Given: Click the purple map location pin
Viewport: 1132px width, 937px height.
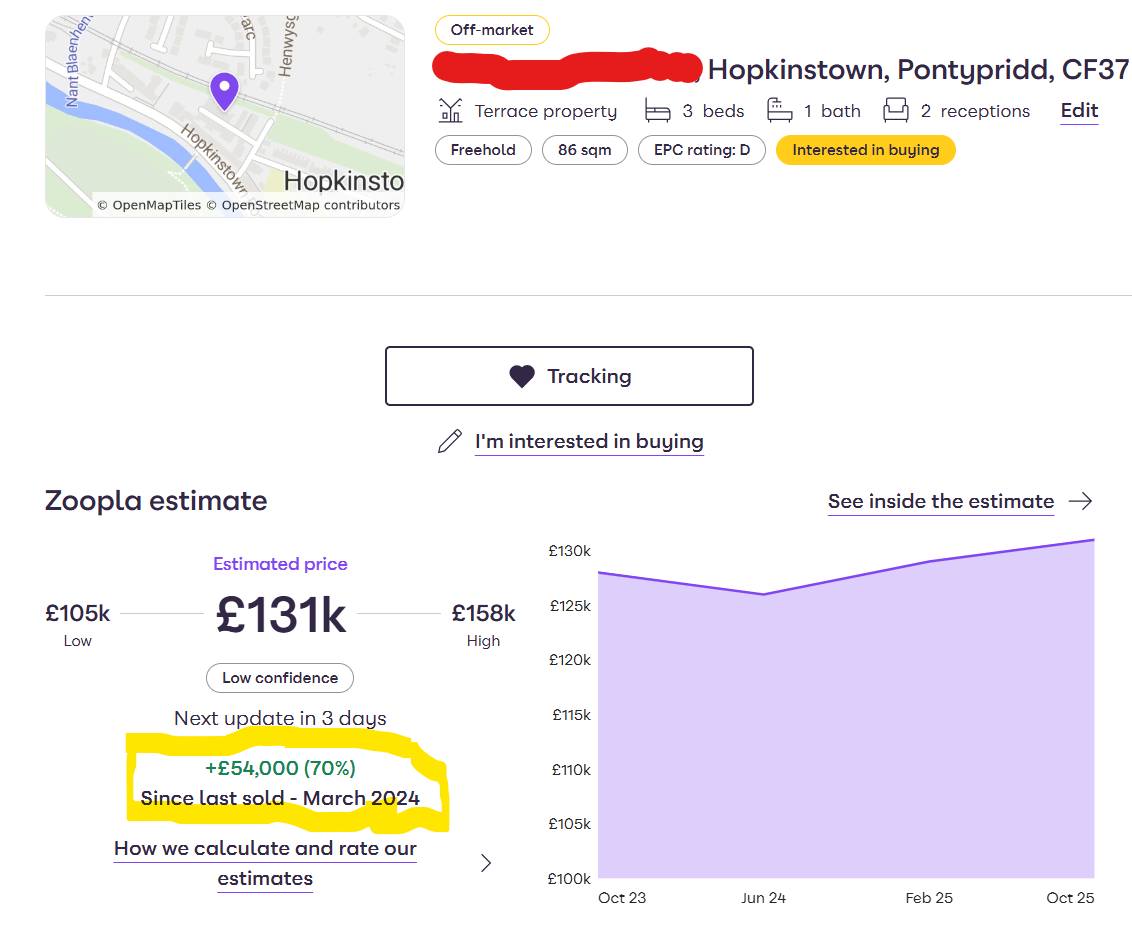Looking at the screenshot, I should point(224,90).
